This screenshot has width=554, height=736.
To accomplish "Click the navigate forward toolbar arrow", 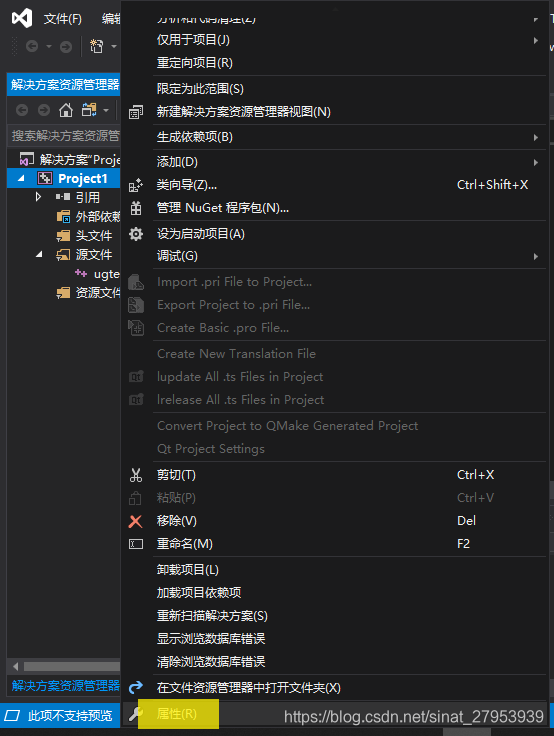I will coord(66,46).
